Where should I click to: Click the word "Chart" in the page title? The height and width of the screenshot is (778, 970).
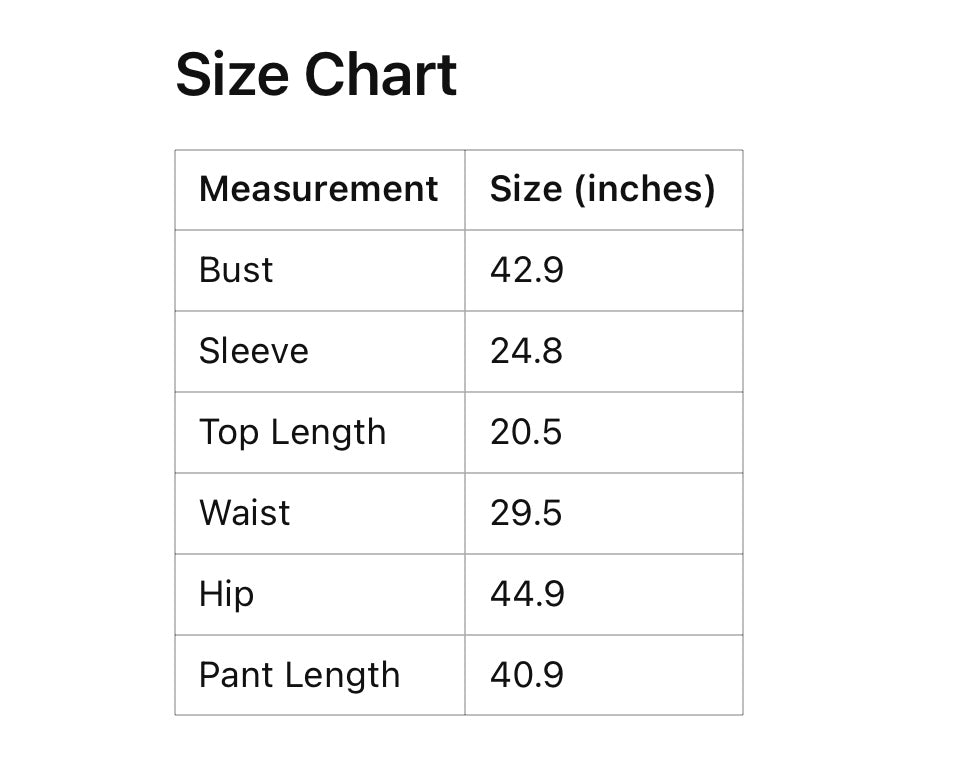click(380, 75)
